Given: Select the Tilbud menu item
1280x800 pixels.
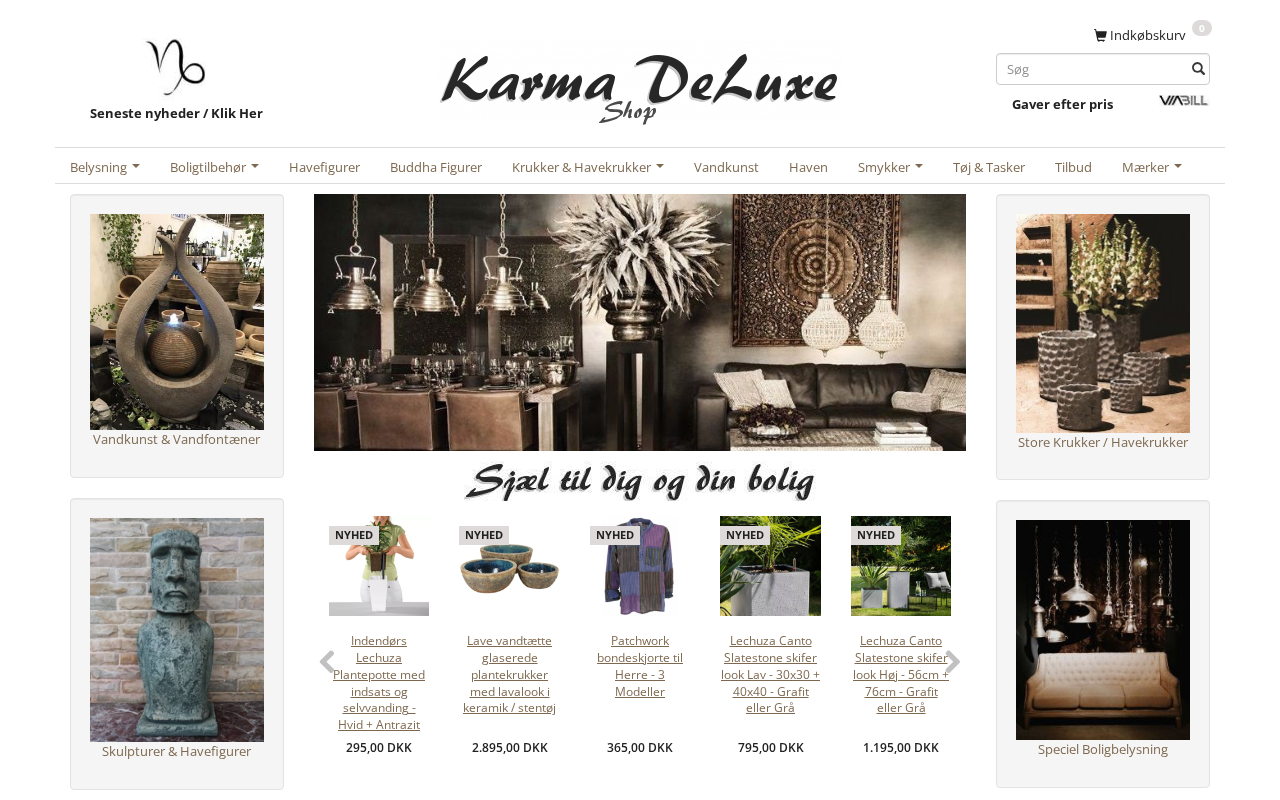Looking at the screenshot, I should 1073,167.
